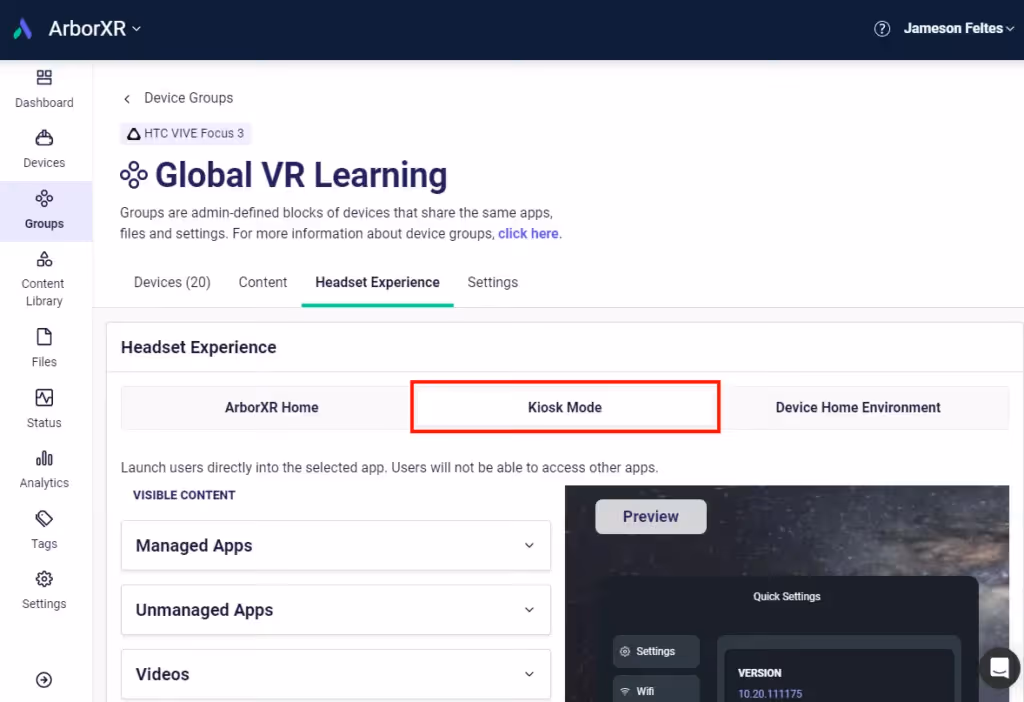This screenshot has height=702, width=1024.
Task: Click version number 10.20.111175
Action: pos(770,694)
